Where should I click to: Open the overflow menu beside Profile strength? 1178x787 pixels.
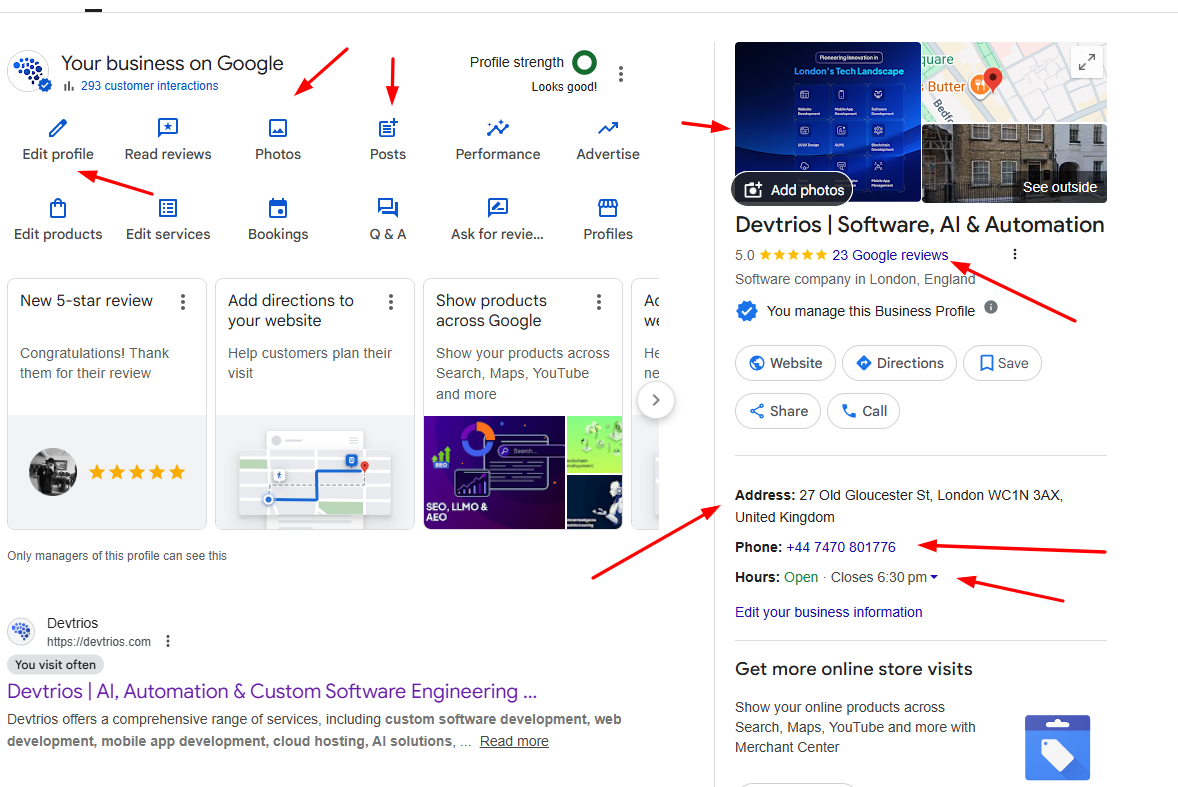tap(621, 73)
